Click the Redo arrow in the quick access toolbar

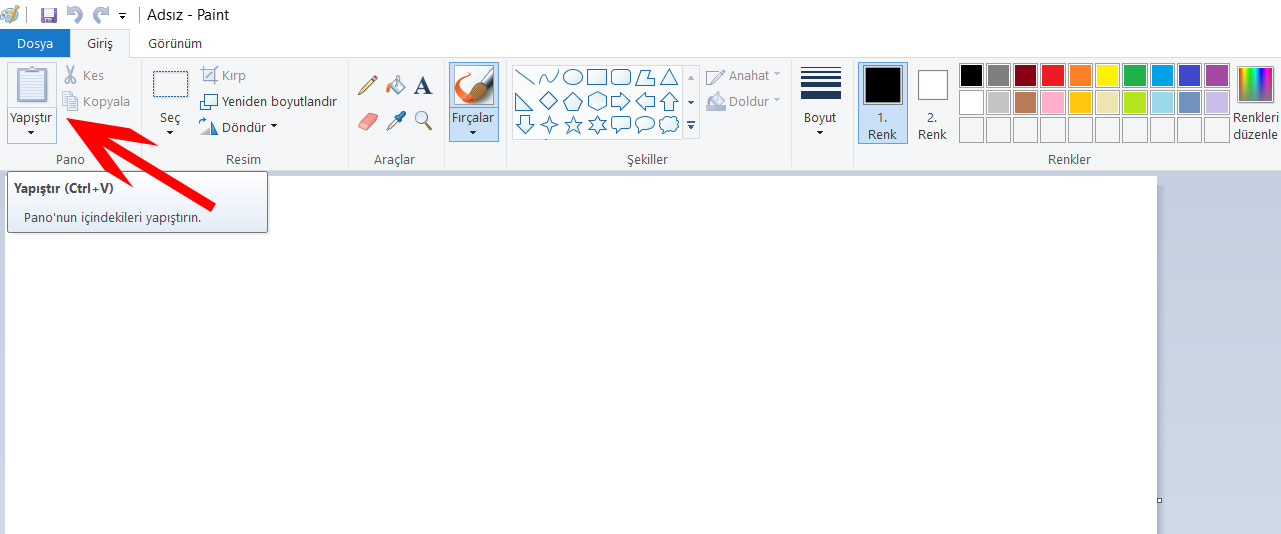click(x=100, y=15)
